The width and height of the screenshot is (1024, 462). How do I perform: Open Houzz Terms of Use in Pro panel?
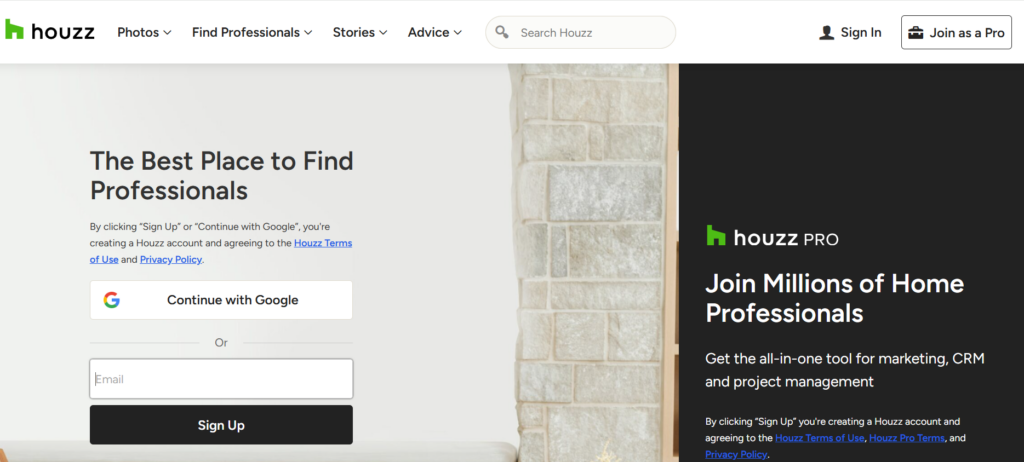(820, 438)
